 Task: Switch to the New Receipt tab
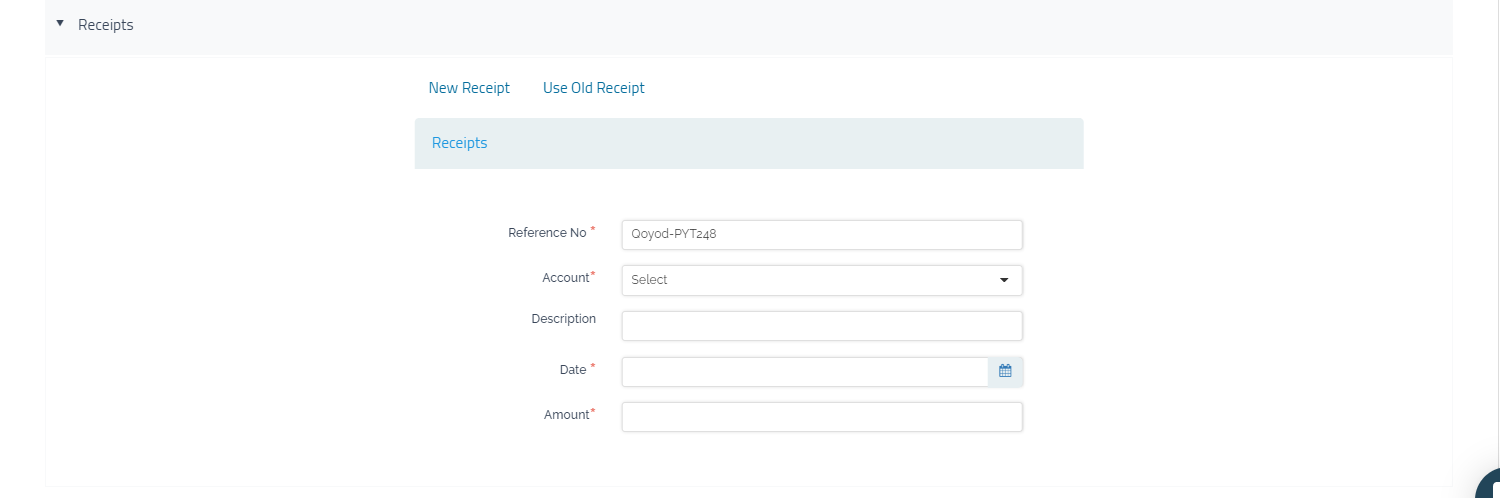(x=469, y=88)
